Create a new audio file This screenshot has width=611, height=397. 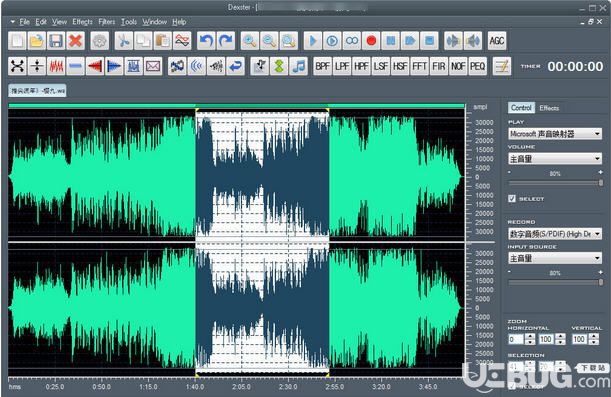[x=17, y=41]
